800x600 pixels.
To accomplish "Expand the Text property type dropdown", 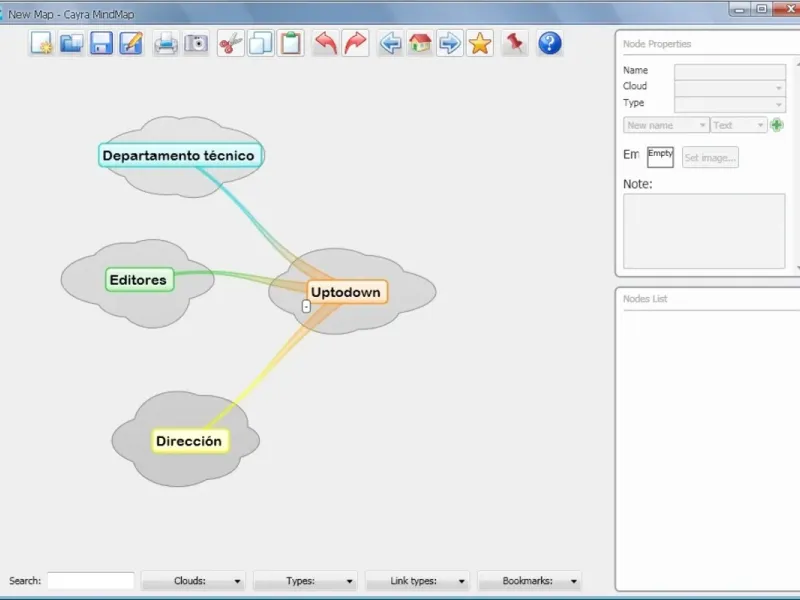I will [739, 125].
